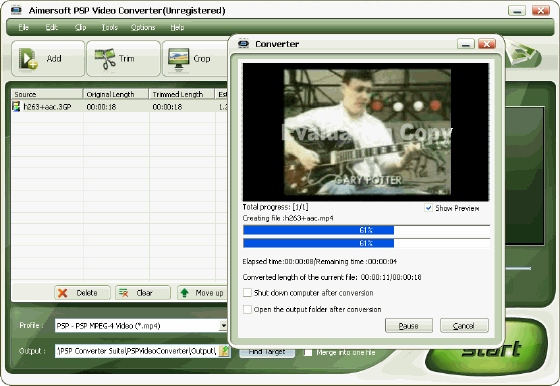The height and width of the screenshot is (386, 560).
Task: Open the Edit menu
Action: tap(51, 27)
